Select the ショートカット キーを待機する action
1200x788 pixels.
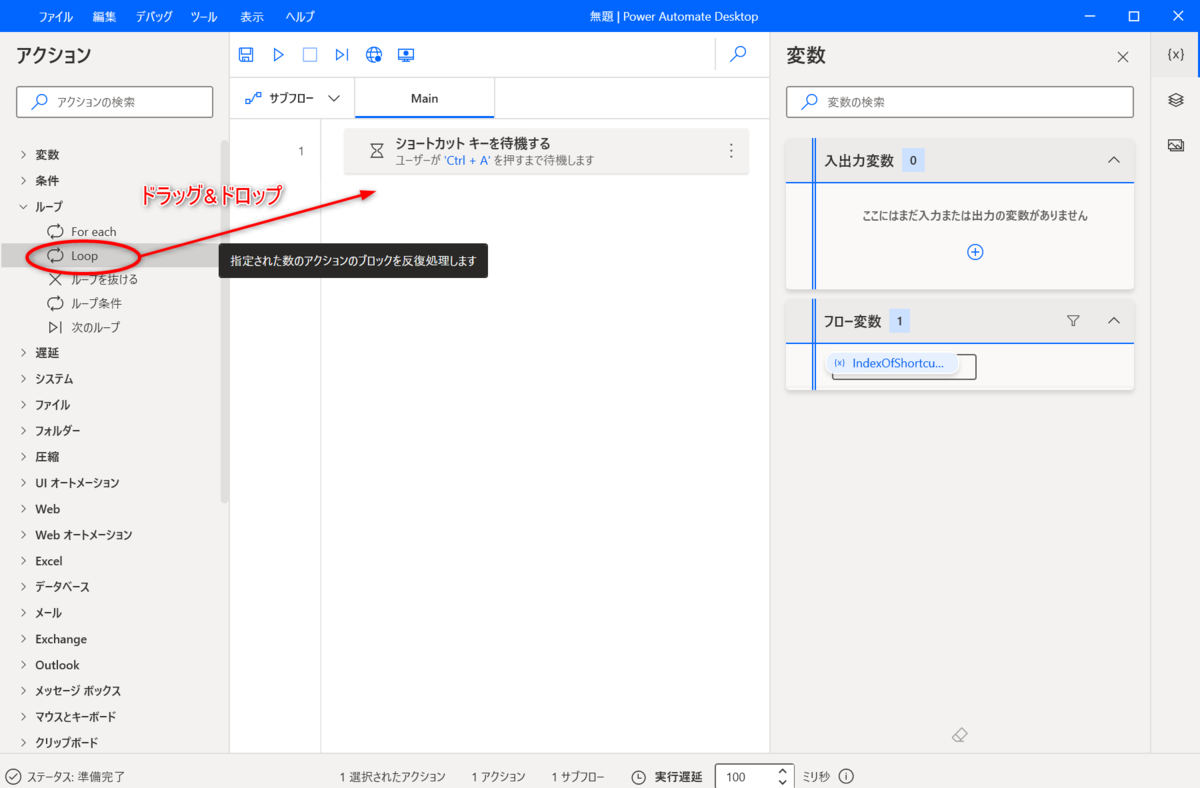click(x=546, y=151)
